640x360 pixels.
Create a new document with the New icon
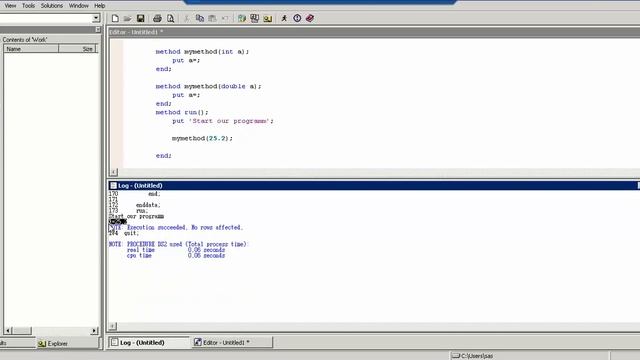[x=115, y=18]
